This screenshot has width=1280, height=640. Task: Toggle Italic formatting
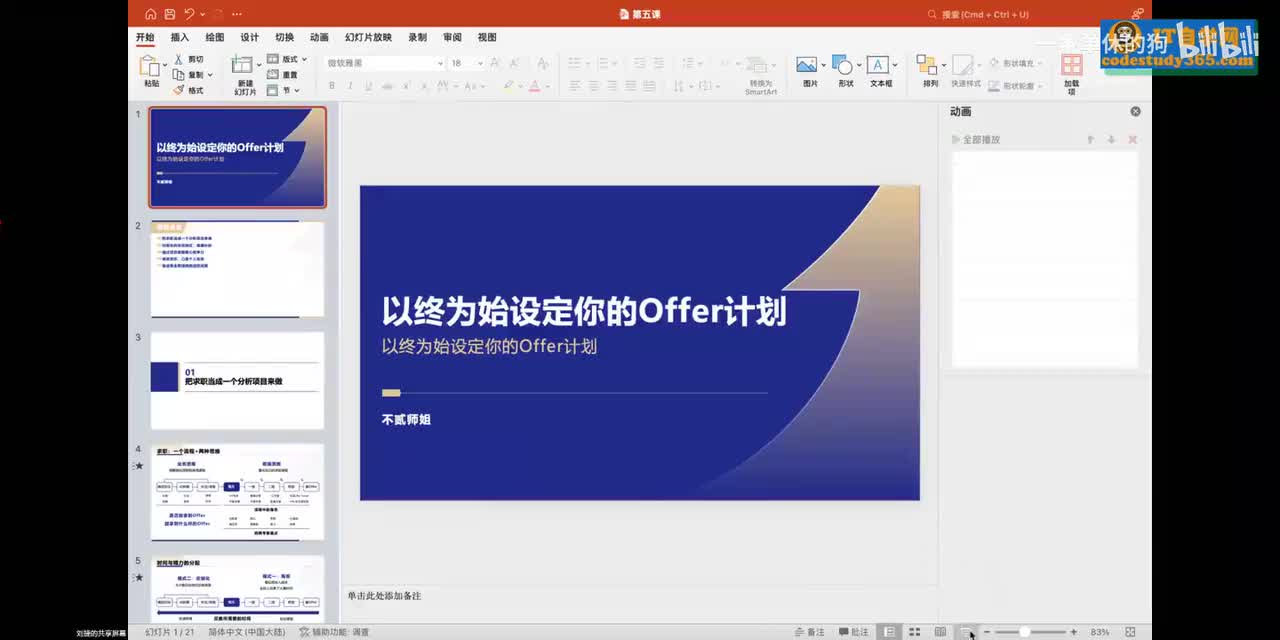click(x=349, y=86)
